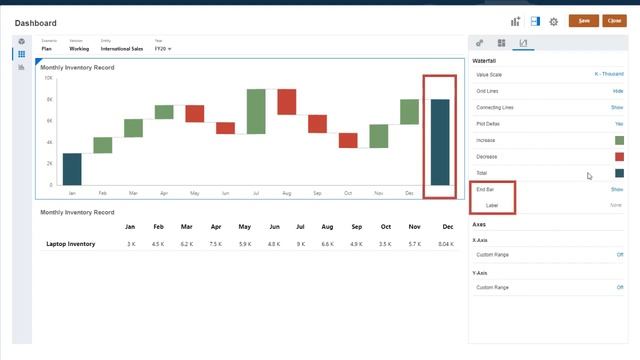Change Value Scale K - Thousand setting

[609, 74]
